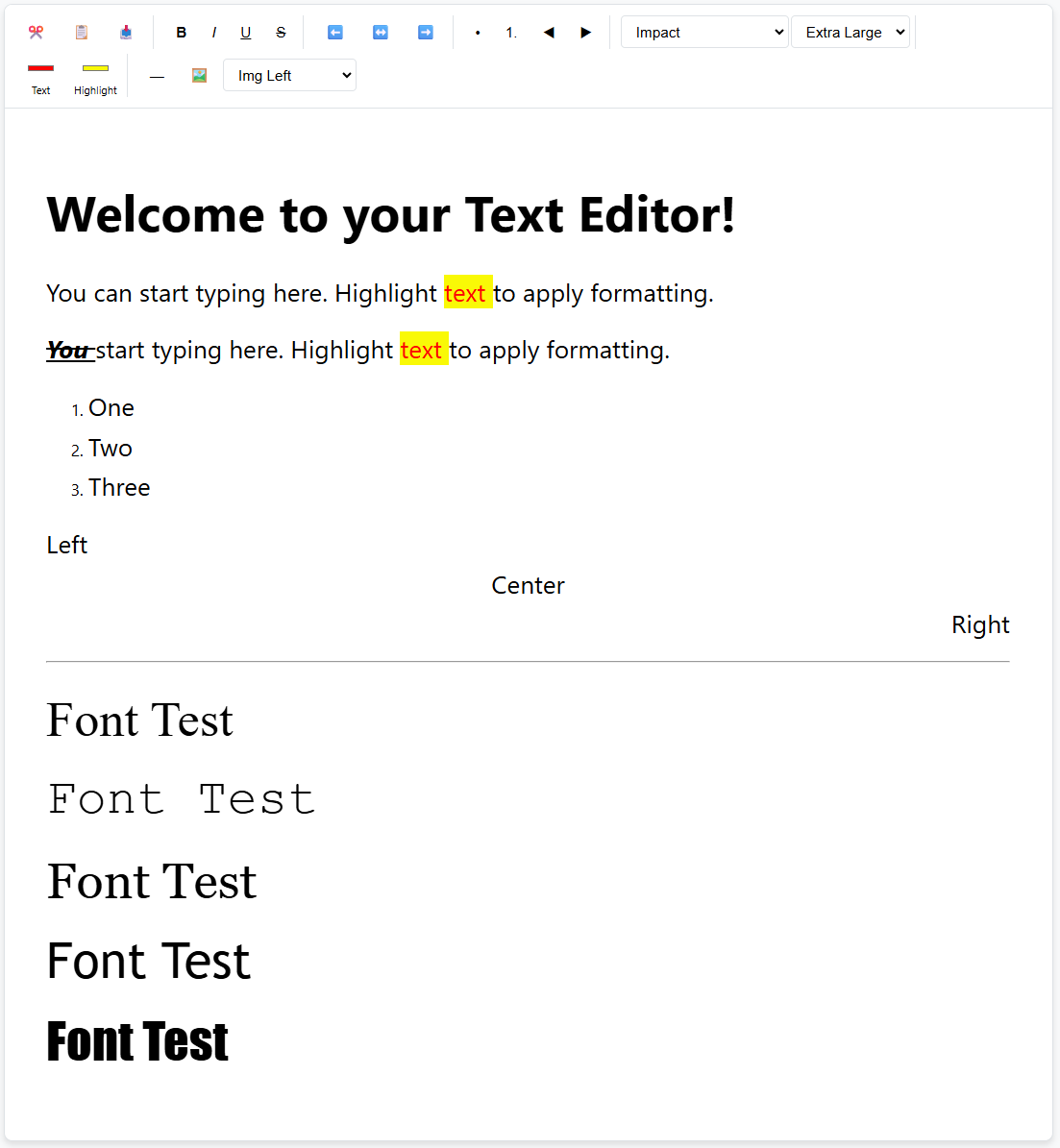The width and height of the screenshot is (1060, 1148).
Task: Toggle strikethrough formatting
Action: (281, 32)
